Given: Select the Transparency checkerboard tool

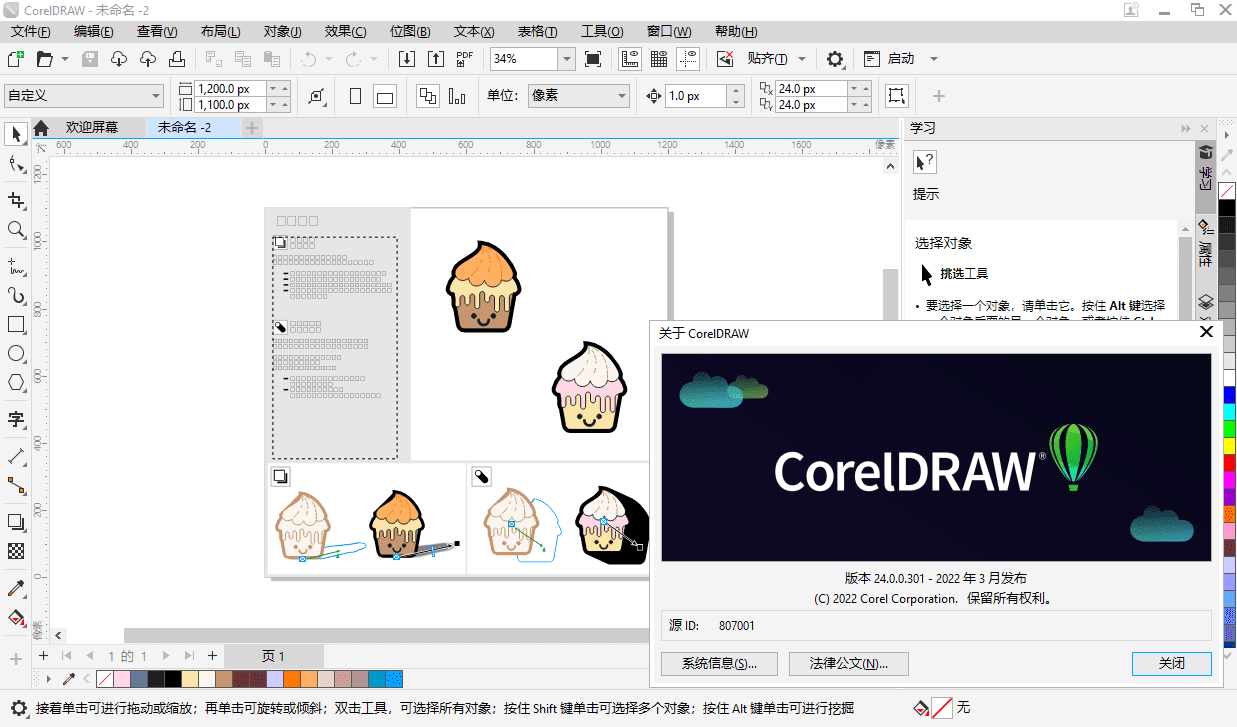Looking at the screenshot, I should (x=16, y=550).
